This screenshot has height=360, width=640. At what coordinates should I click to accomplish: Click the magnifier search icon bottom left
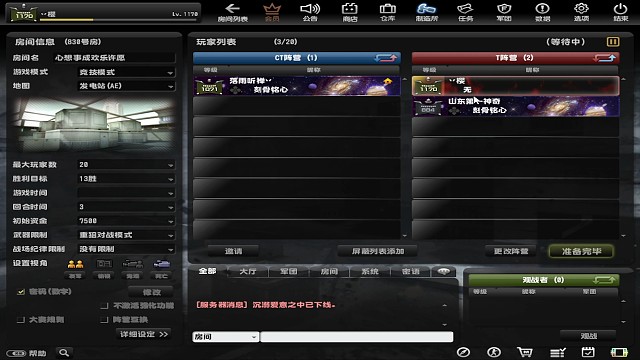click(64, 353)
